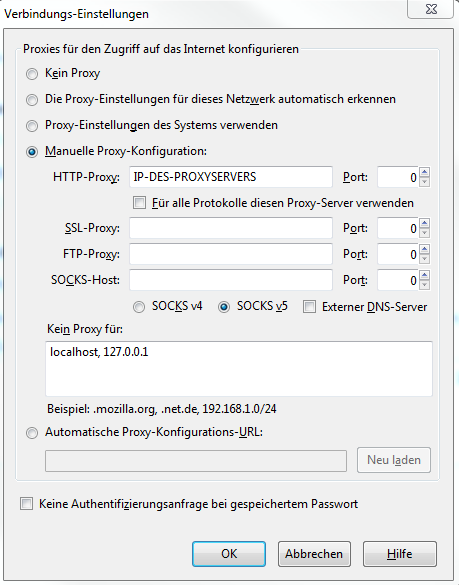
Task: Select the SOCKS v4 radio button
Action: 139,307
